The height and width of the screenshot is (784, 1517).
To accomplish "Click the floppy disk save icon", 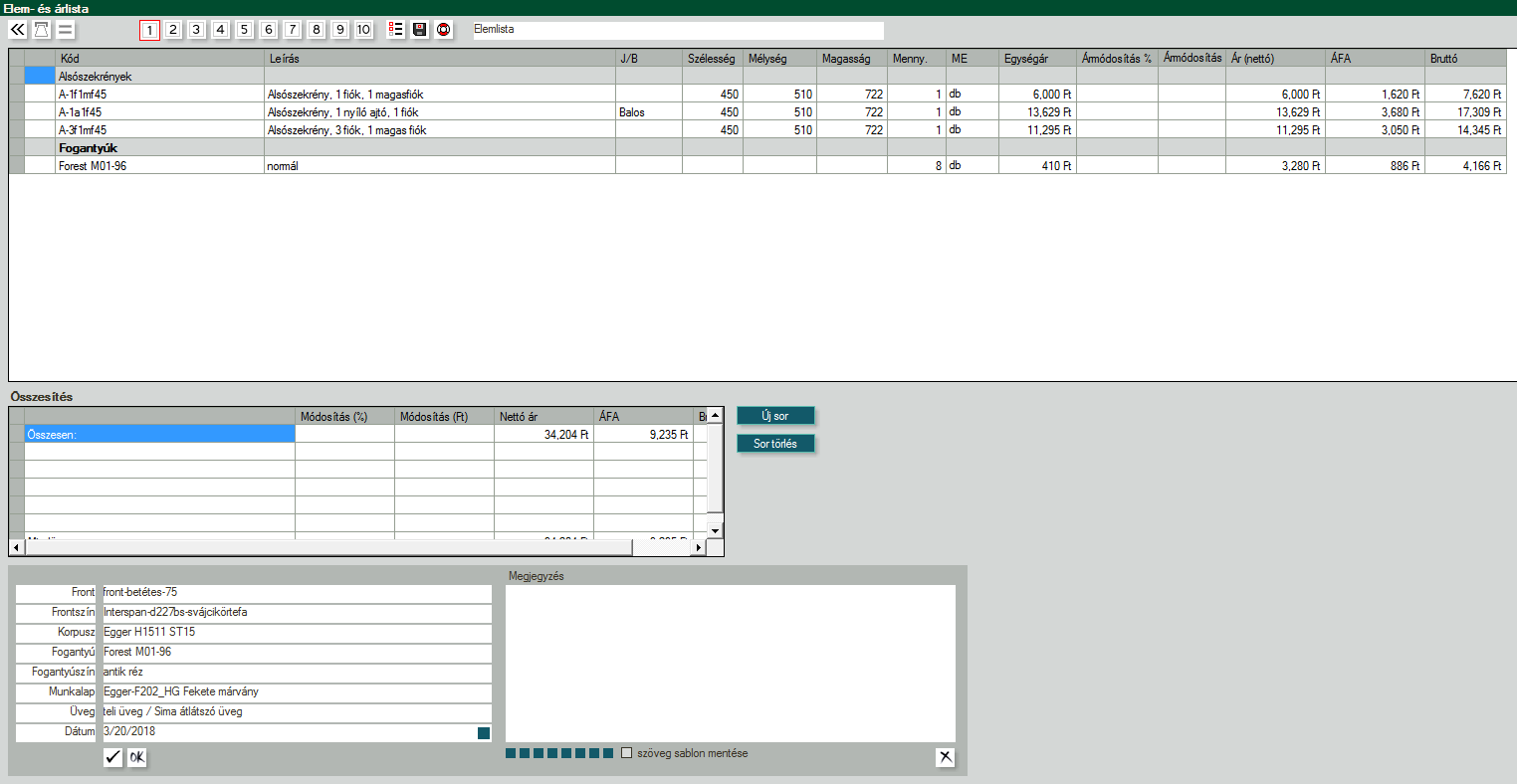I will [x=419, y=30].
